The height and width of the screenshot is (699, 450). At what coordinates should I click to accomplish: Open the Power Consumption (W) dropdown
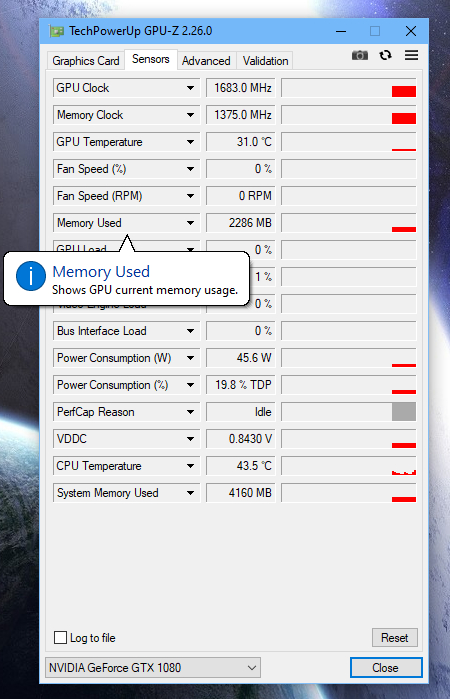coord(190,358)
